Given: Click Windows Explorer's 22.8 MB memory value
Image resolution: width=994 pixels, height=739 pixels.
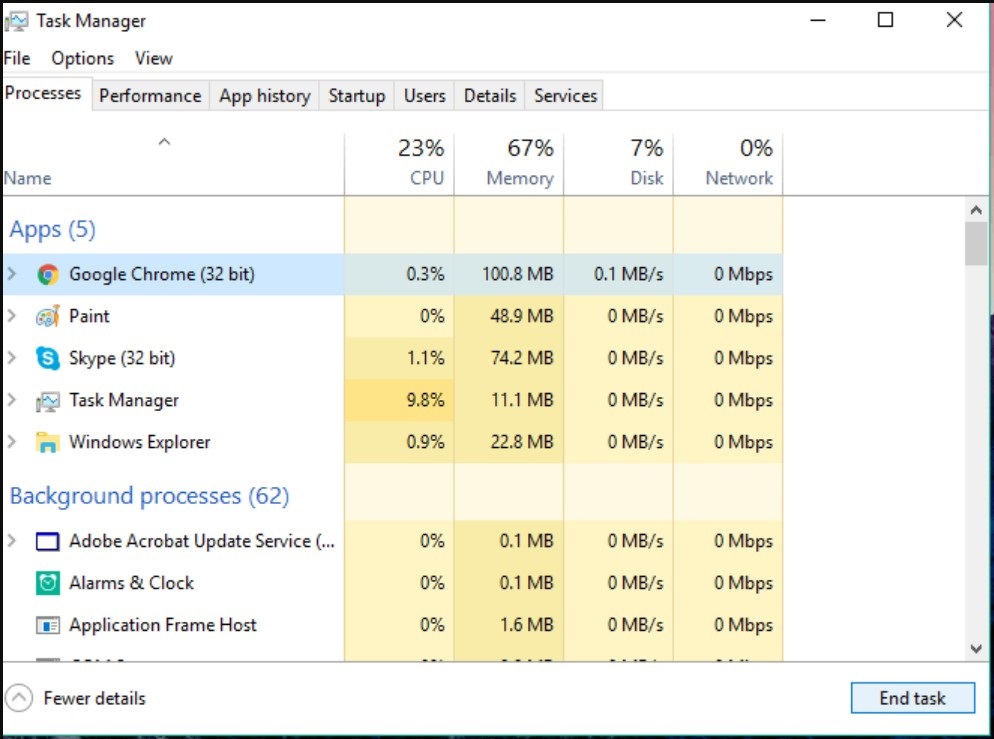Looking at the screenshot, I should [x=522, y=442].
